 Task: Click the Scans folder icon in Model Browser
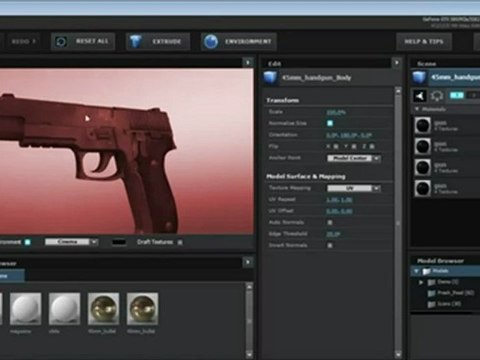coord(432,304)
